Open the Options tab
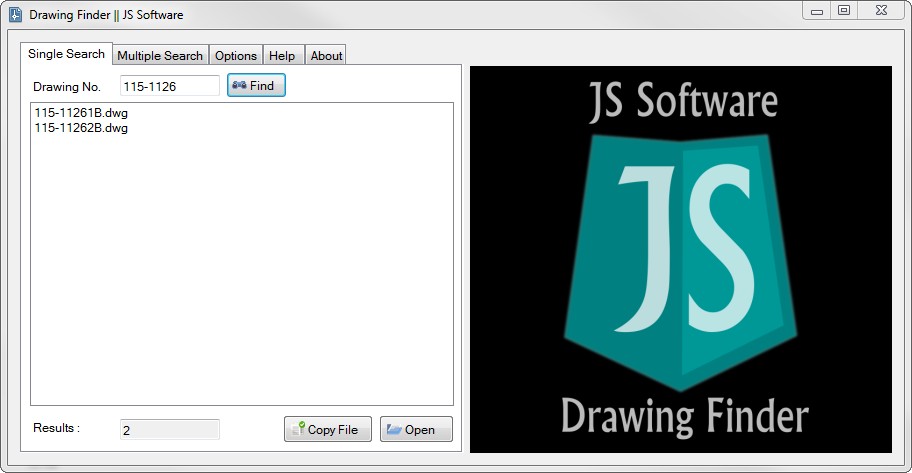This screenshot has height=473, width=912. 236,55
